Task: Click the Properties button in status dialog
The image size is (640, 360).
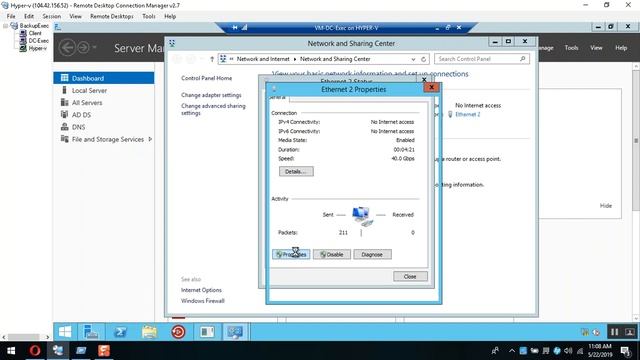Action: (x=291, y=254)
